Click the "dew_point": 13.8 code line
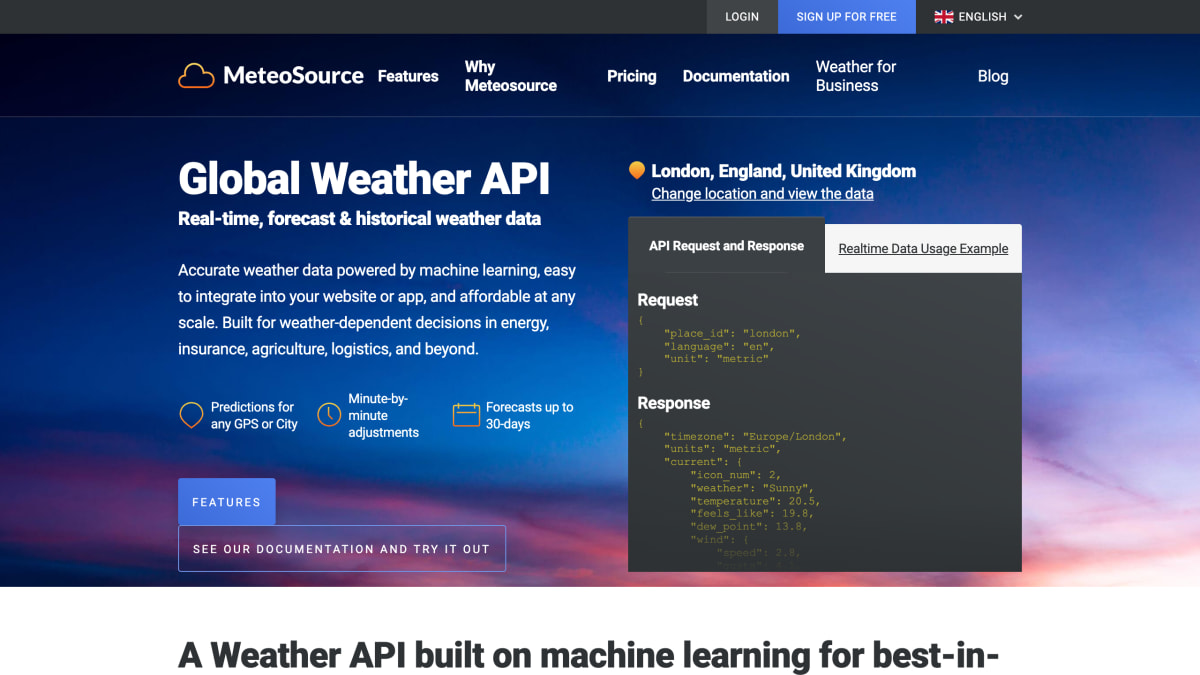The width and height of the screenshot is (1200, 675). pos(748,526)
